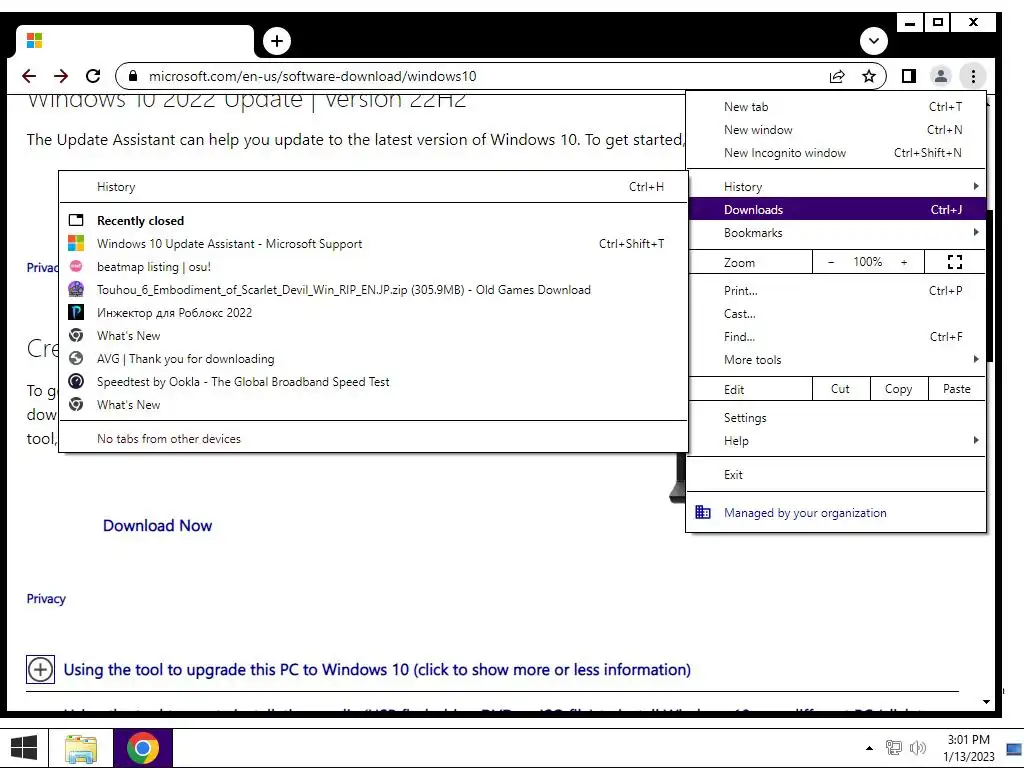The image size is (1024, 768).
Task: Click the blue P favicon
Action: click(76, 312)
